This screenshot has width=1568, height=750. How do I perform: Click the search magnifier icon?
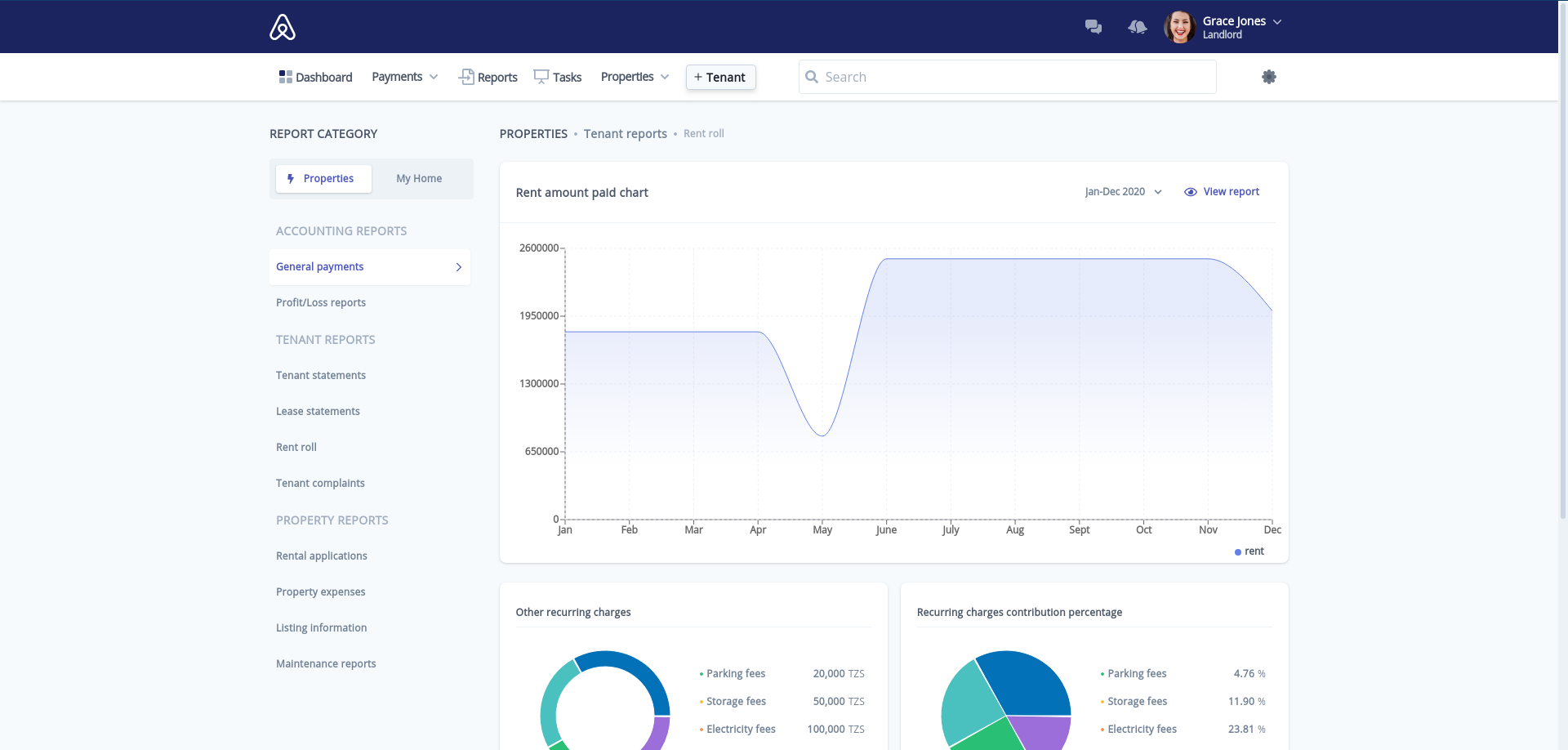click(812, 77)
